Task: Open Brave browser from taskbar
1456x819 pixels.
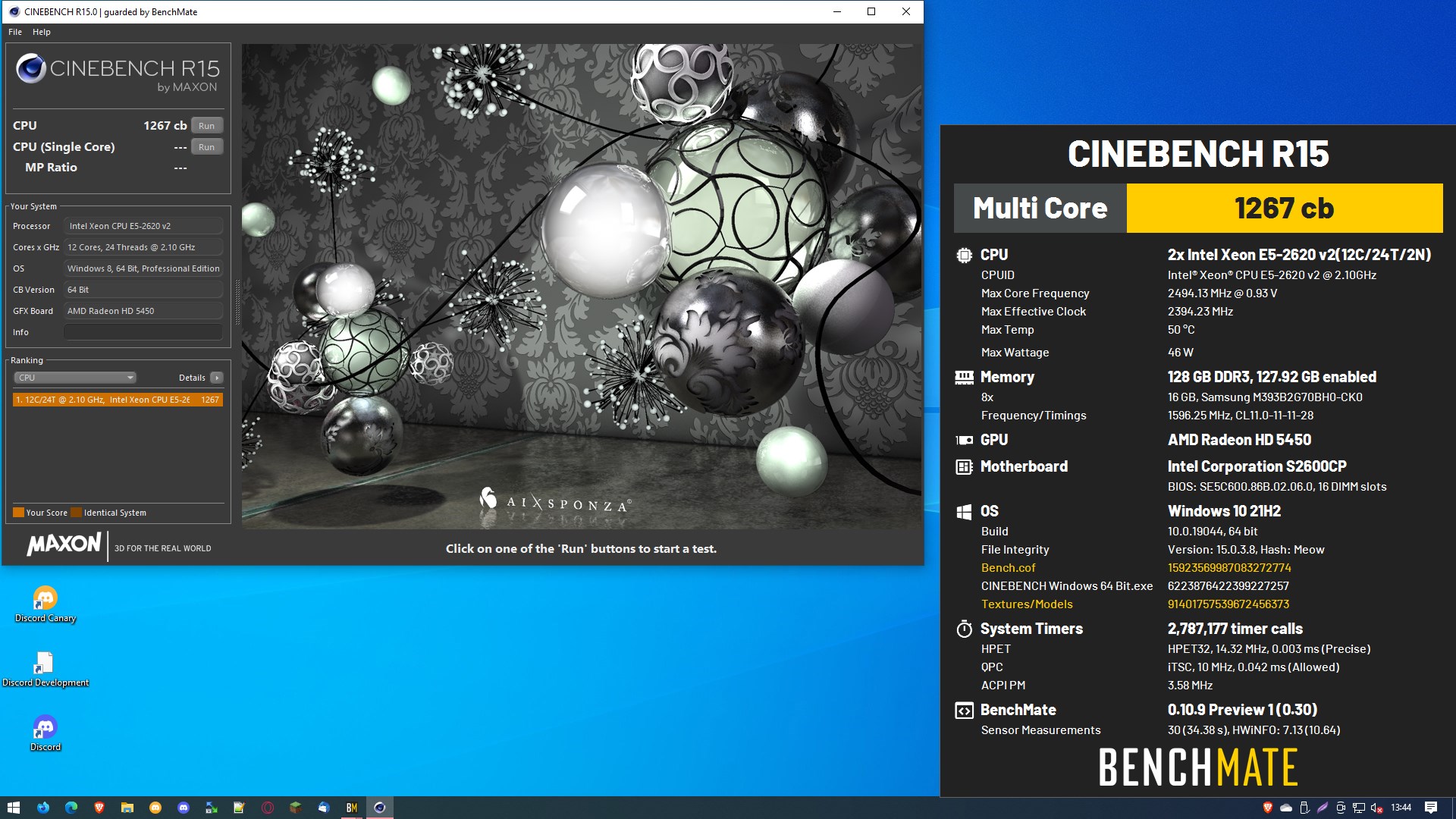Action: (99, 808)
